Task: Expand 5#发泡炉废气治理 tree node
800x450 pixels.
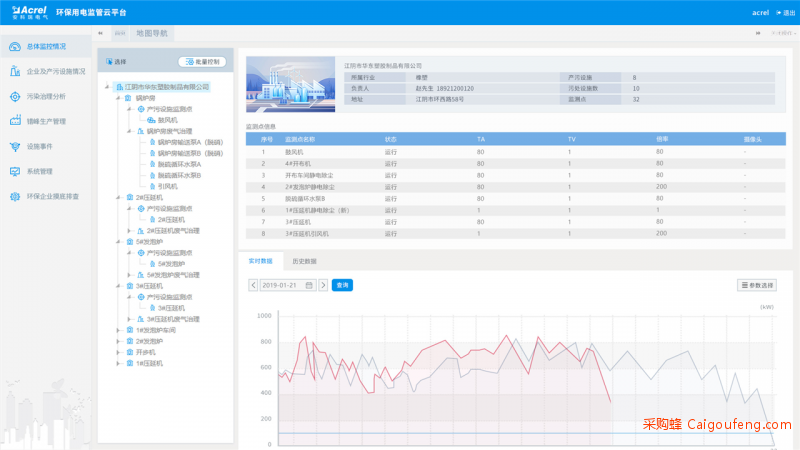Action: pos(130,275)
